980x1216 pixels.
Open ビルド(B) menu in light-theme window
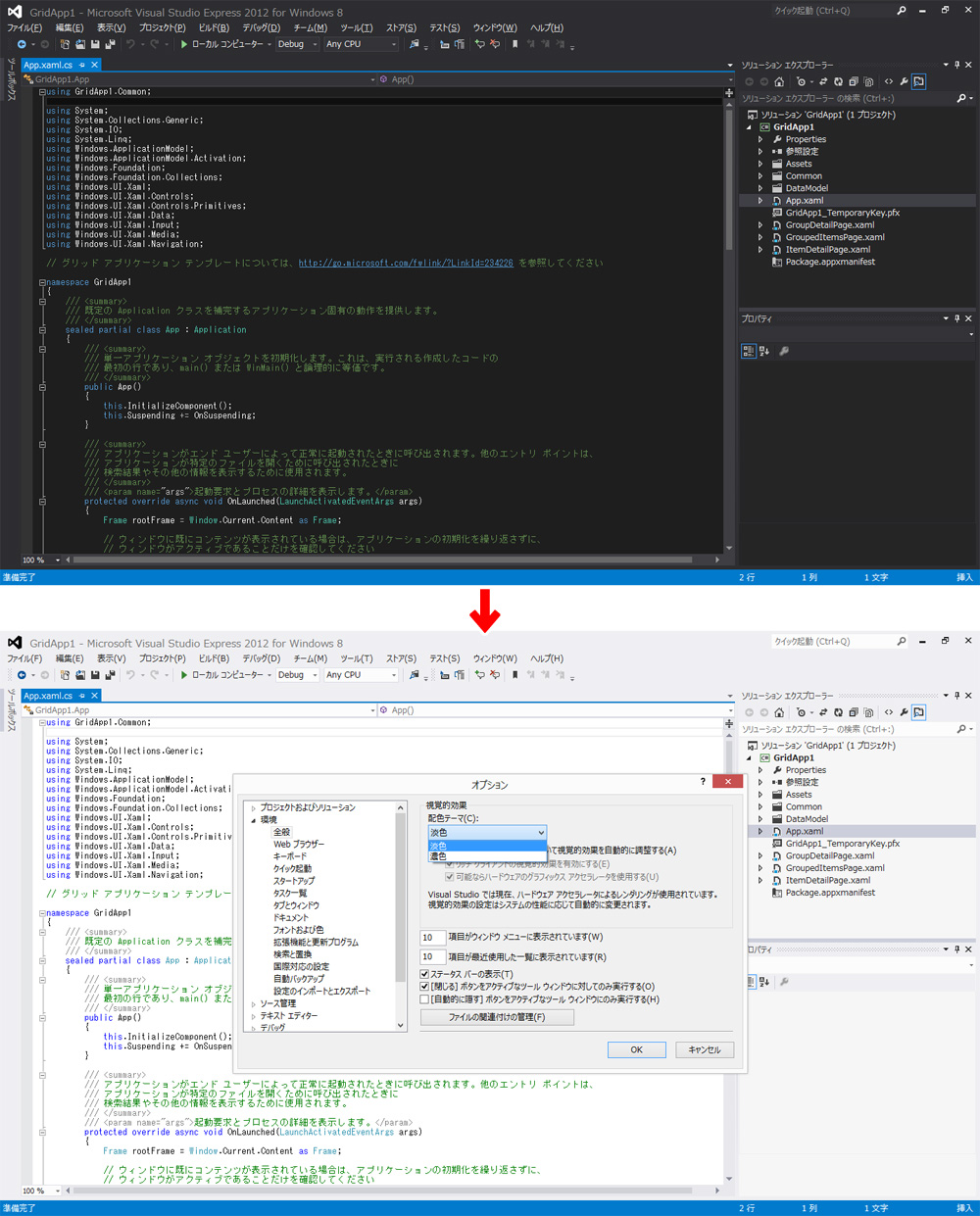click(214, 658)
